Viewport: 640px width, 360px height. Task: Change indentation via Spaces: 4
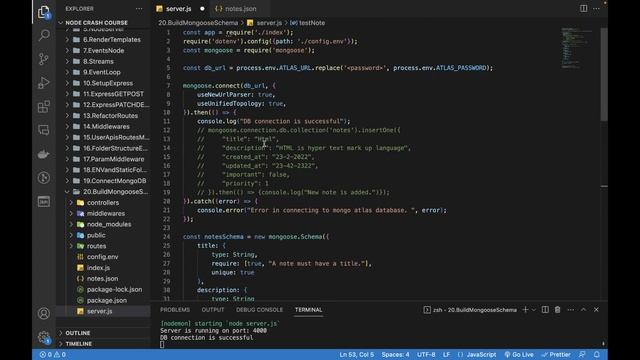395,354
